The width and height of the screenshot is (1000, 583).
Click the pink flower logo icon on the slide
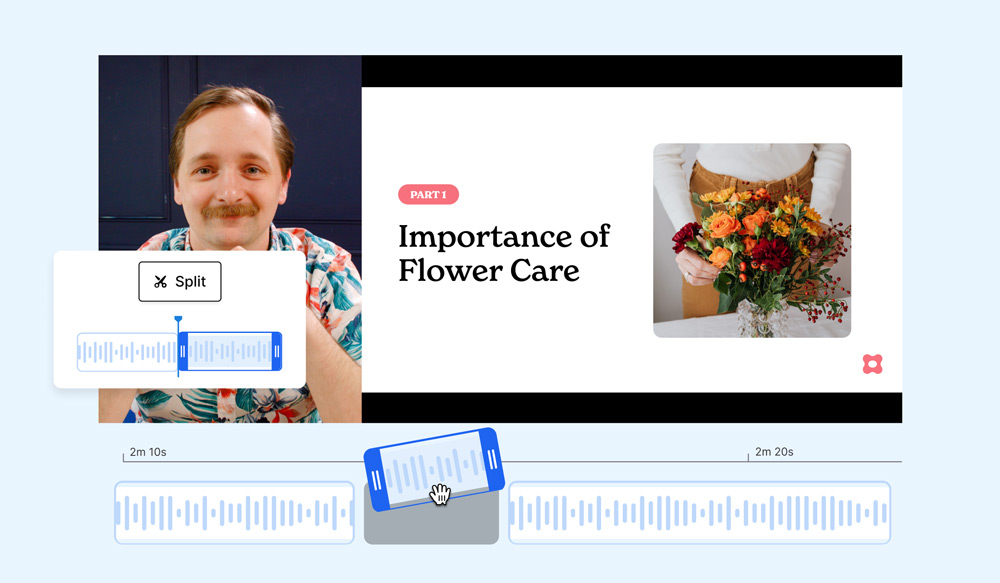(872, 364)
